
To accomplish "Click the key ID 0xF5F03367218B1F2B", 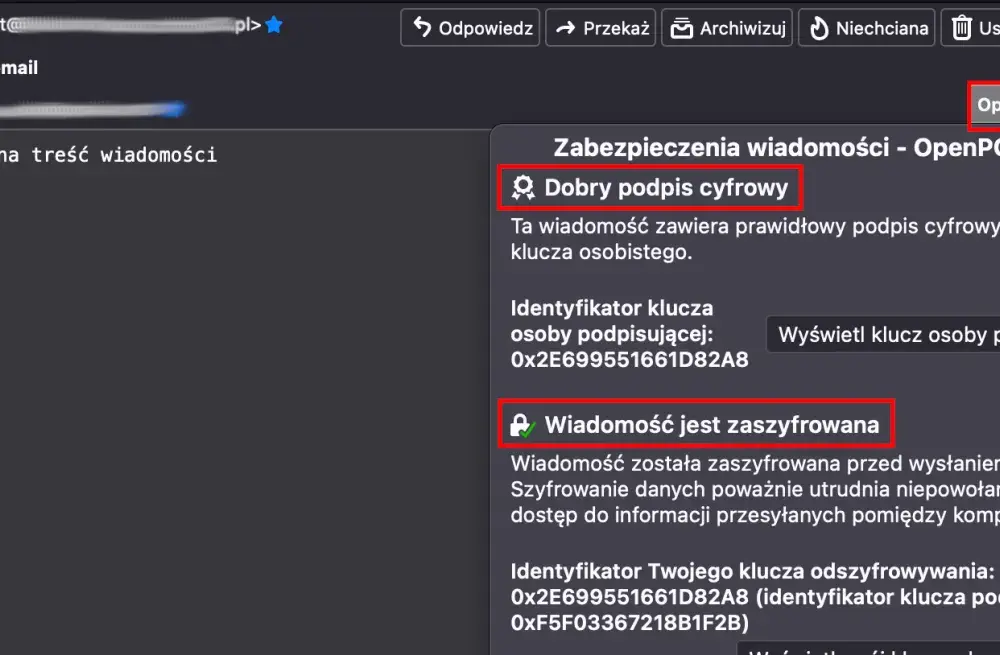I will click(x=629, y=622).
